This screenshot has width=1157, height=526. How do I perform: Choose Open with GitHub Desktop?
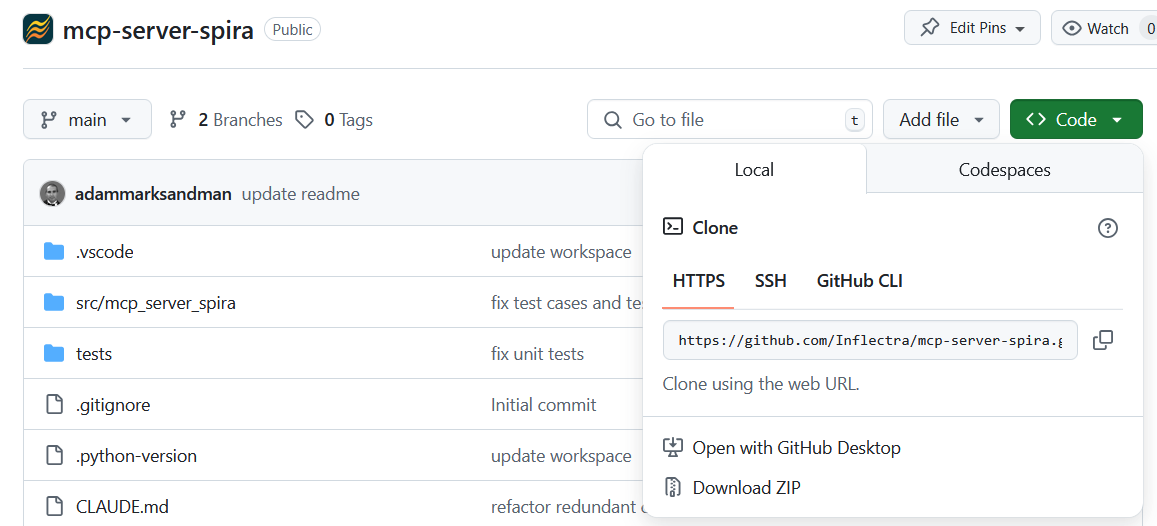pos(795,448)
